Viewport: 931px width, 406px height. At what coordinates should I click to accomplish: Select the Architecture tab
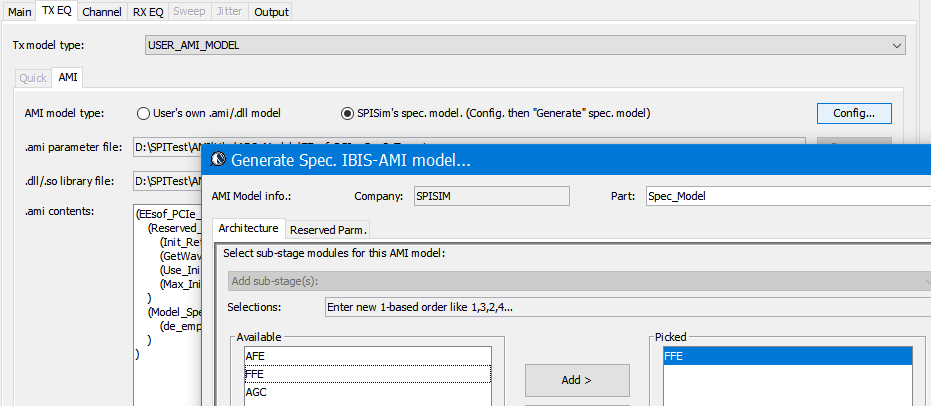248,229
